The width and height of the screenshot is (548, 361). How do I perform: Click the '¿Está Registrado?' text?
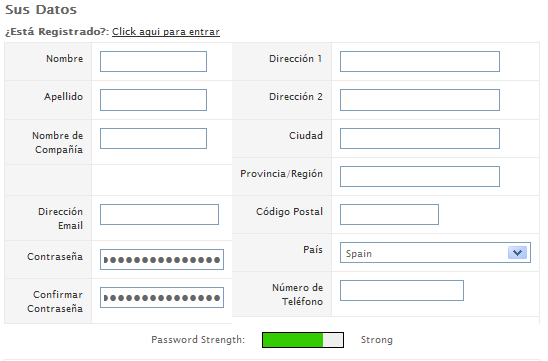pyautogui.click(x=57, y=31)
